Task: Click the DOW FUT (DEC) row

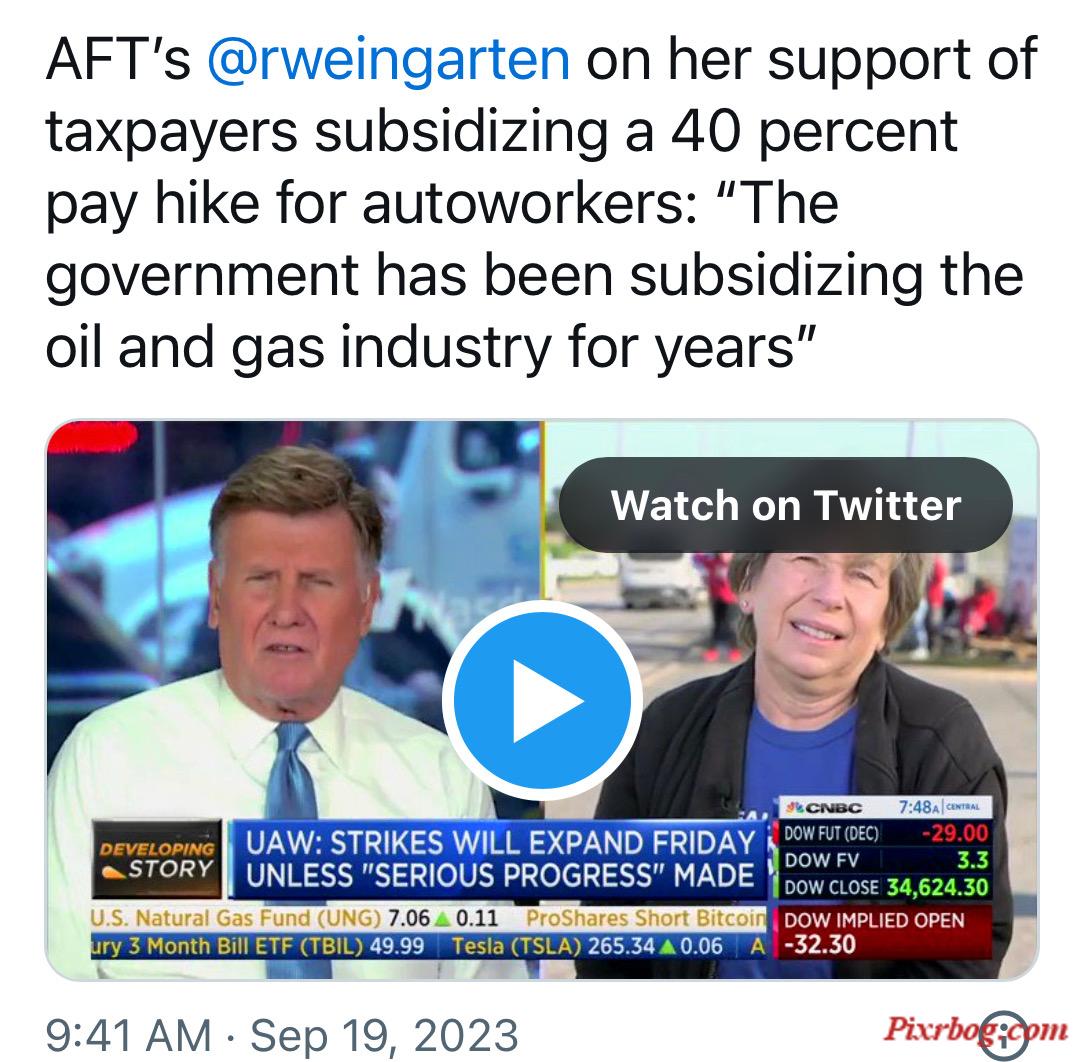Action: pos(885,833)
